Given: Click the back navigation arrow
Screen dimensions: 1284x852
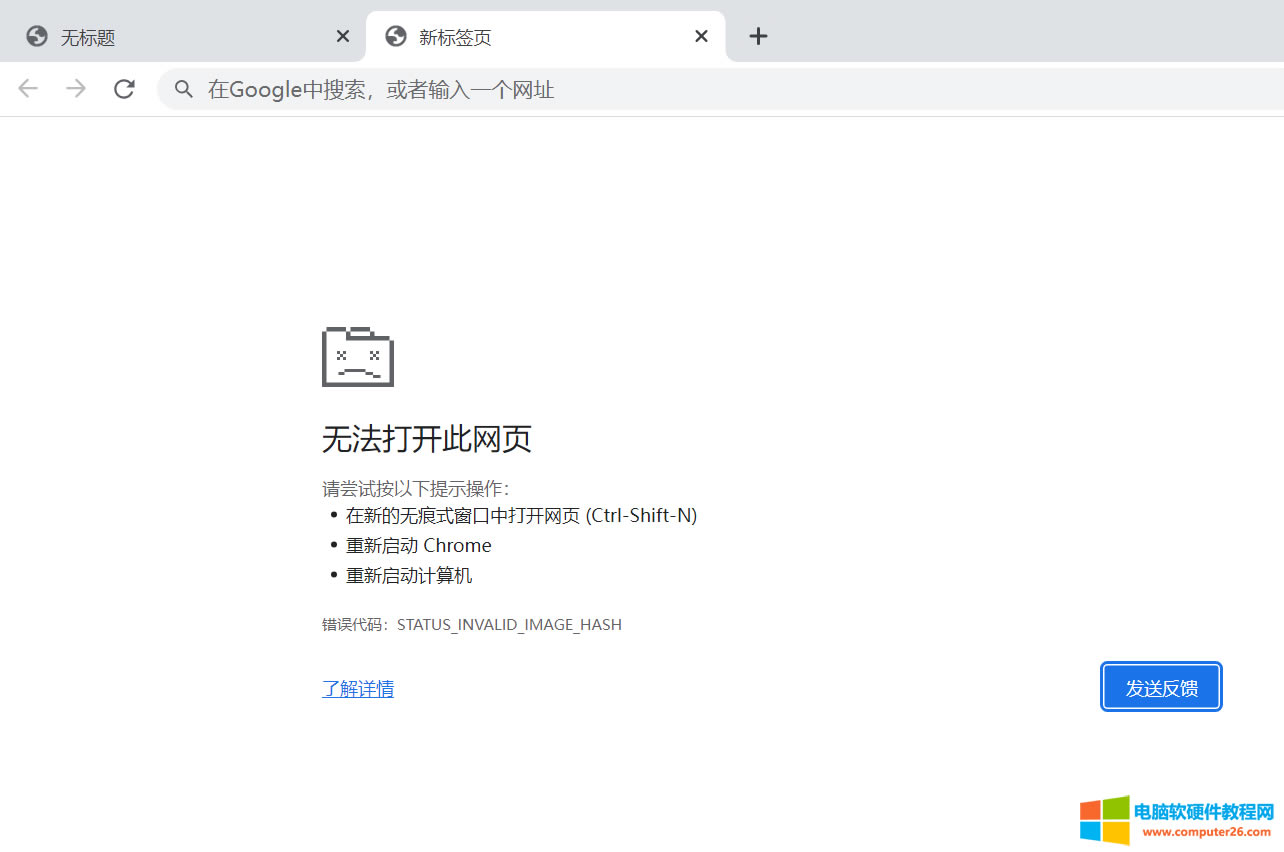Looking at the screenshot, I should 28,89.
